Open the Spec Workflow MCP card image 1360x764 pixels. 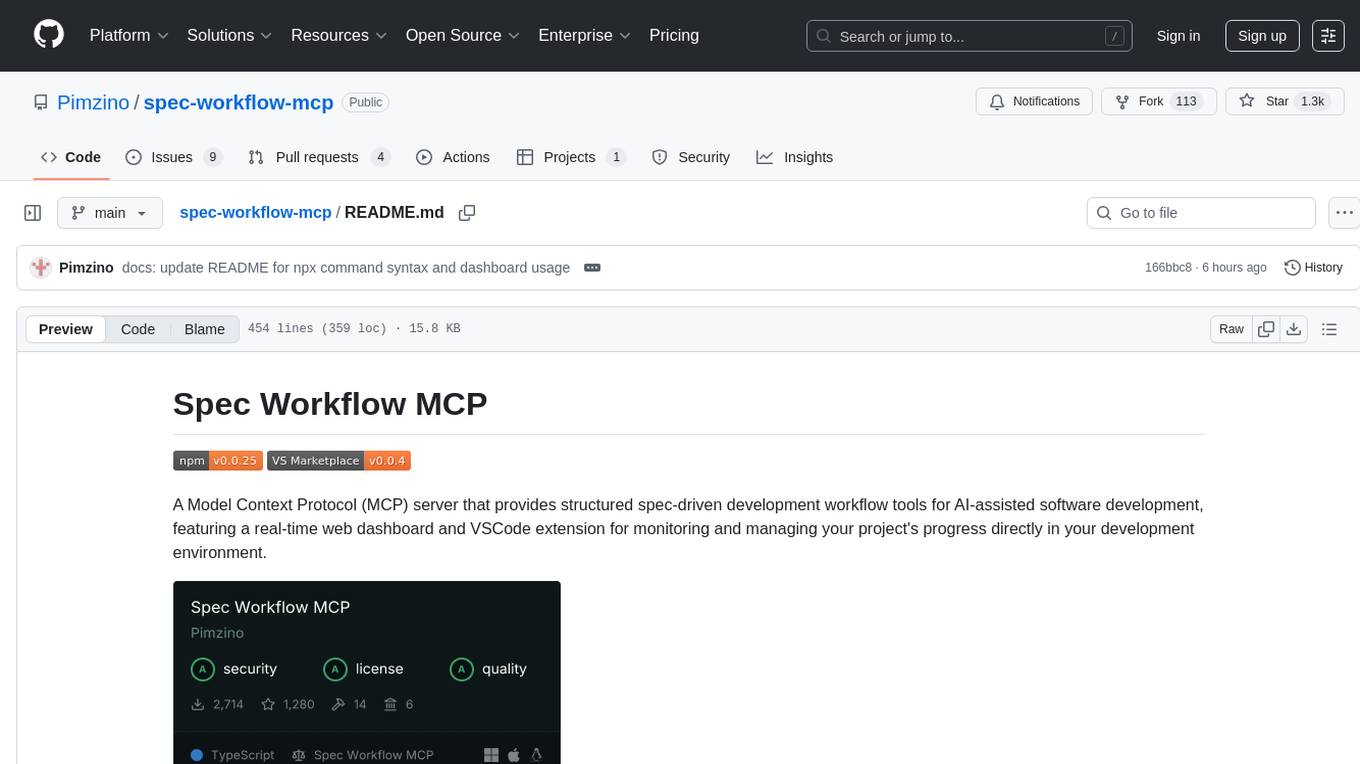coord(367,672)
